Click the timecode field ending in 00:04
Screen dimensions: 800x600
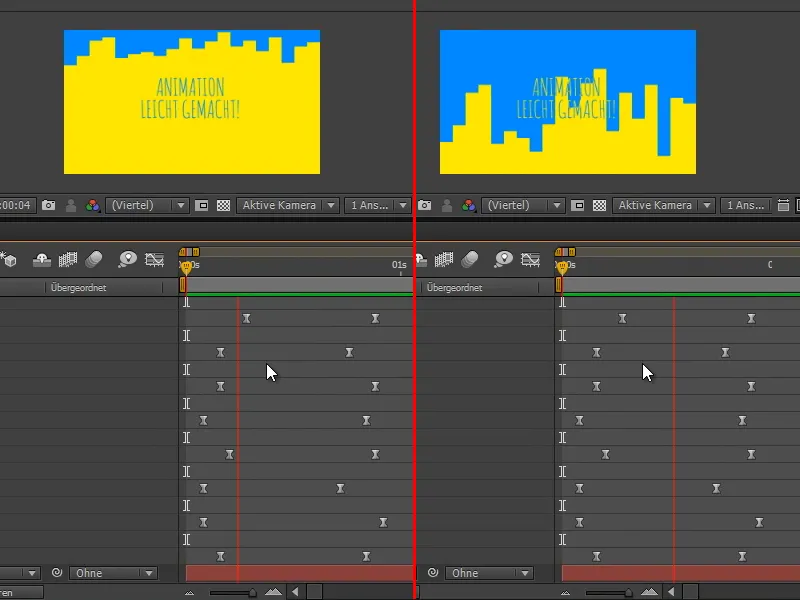(x=16, y=205)
